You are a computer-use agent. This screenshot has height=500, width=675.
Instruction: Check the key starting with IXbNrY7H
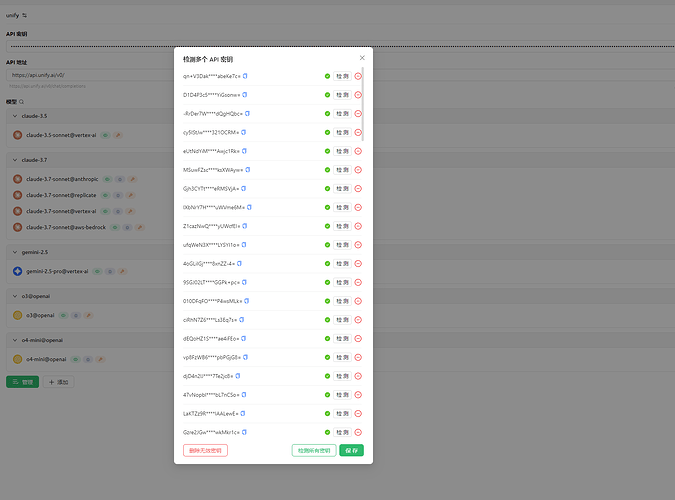[342, 208]
